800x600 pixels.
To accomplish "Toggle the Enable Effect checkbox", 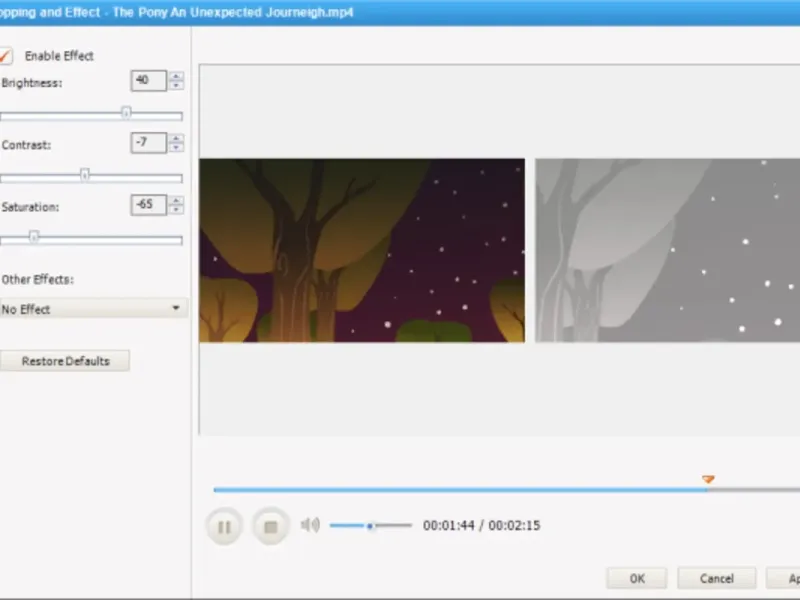I will point(6,56).
